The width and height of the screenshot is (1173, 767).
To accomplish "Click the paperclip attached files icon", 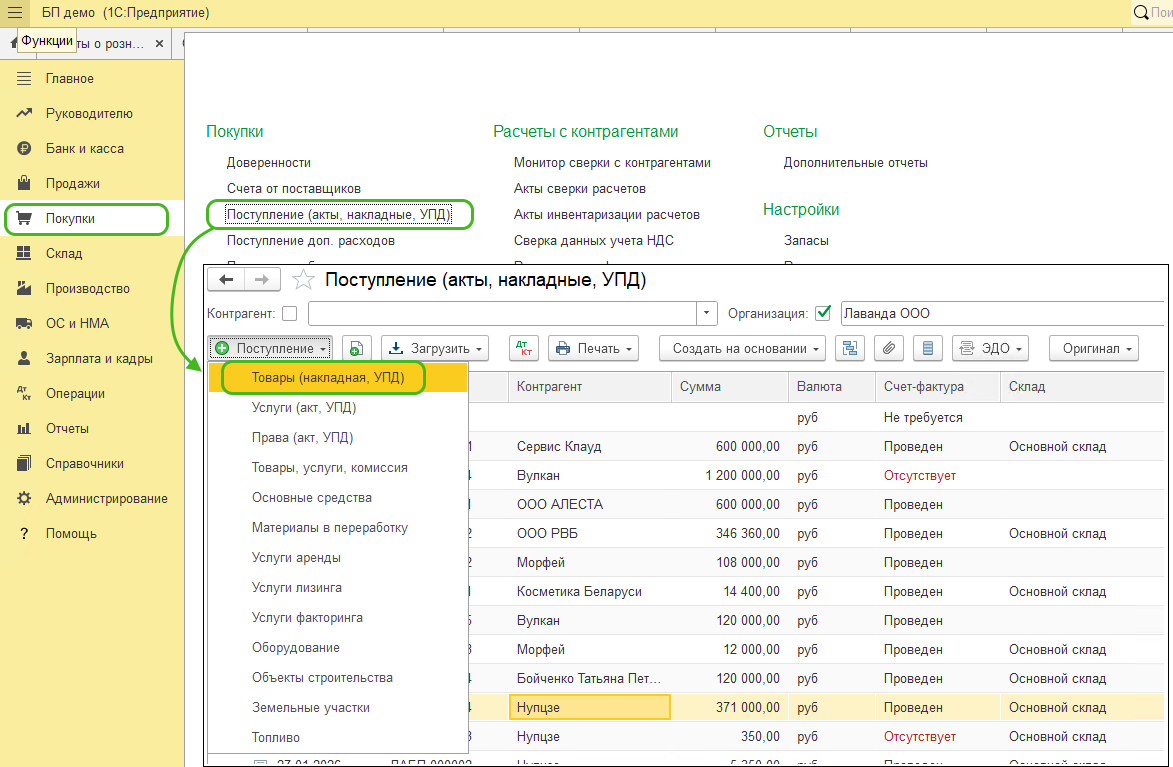I will (889, 349).
